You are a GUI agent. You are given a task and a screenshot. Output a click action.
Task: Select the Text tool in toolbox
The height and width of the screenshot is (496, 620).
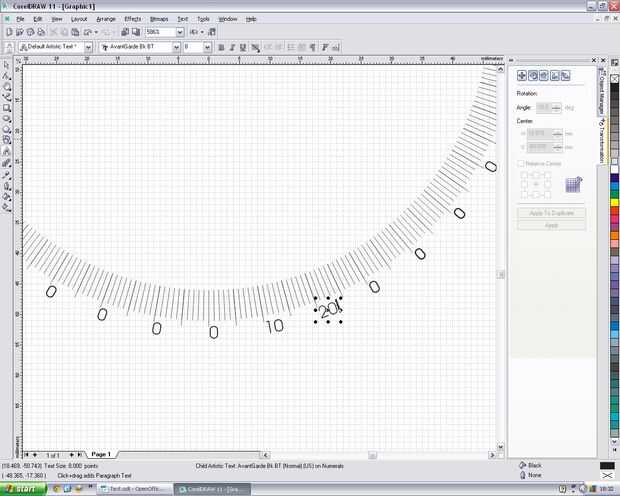click(6, 151)
